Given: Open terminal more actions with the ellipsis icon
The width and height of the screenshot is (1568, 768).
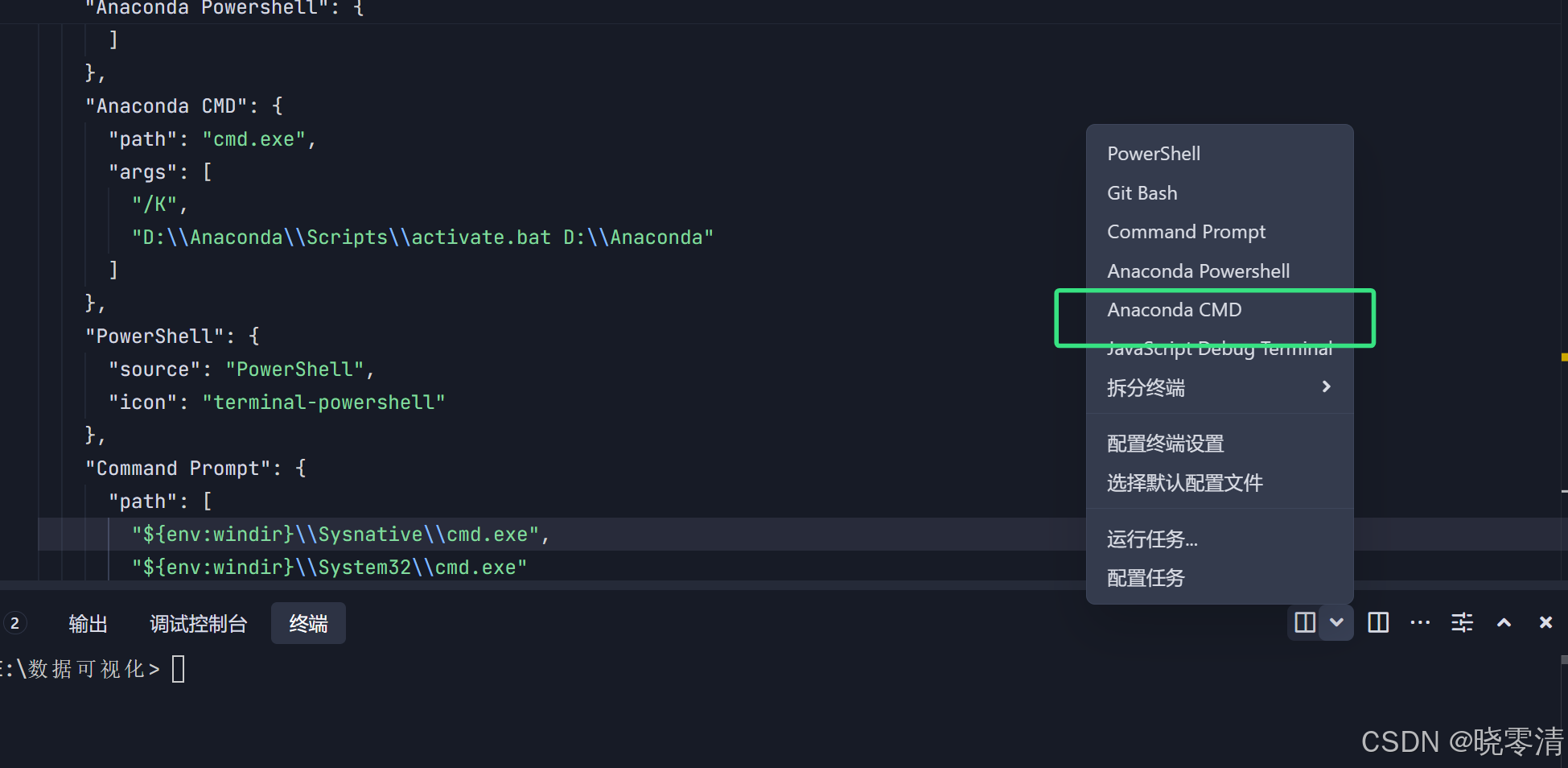Looking at the screenshot, I should point(1420,622).
